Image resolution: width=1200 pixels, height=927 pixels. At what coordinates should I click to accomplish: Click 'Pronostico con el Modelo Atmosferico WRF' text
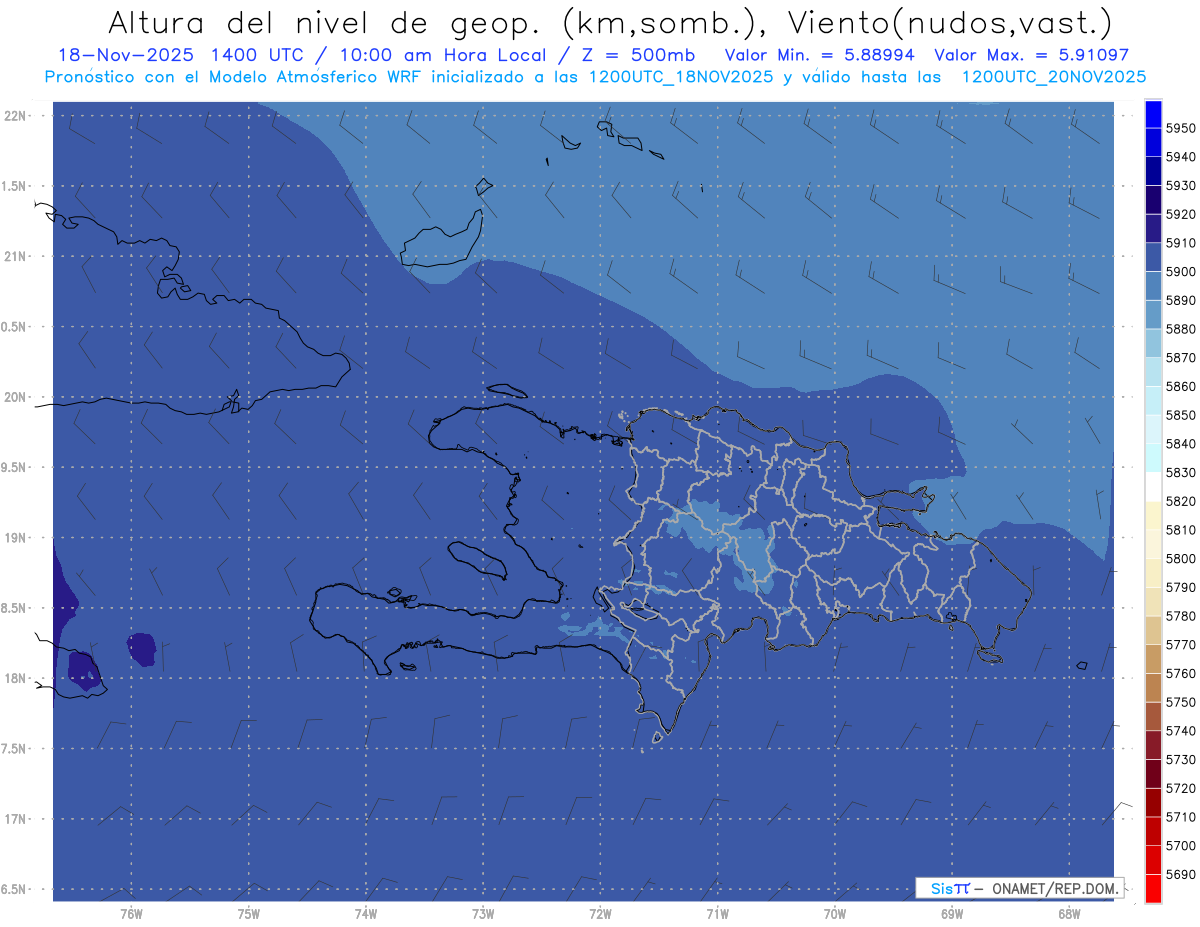pos(234,76)
